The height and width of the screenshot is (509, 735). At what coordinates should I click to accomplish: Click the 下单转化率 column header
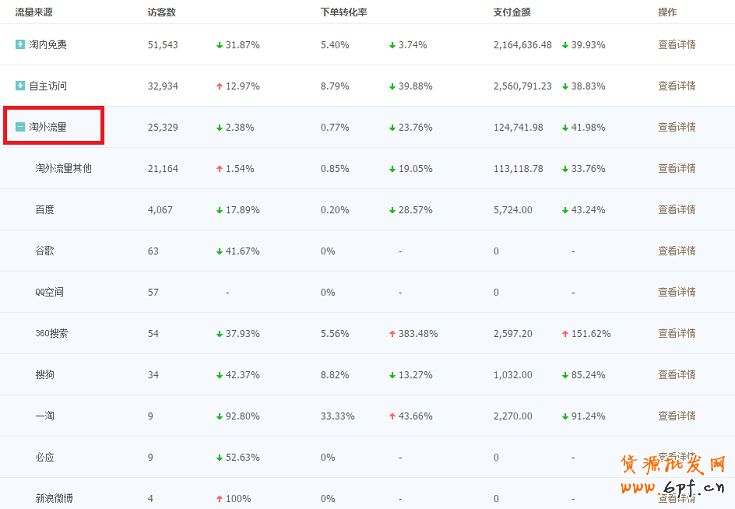point(343,12)
